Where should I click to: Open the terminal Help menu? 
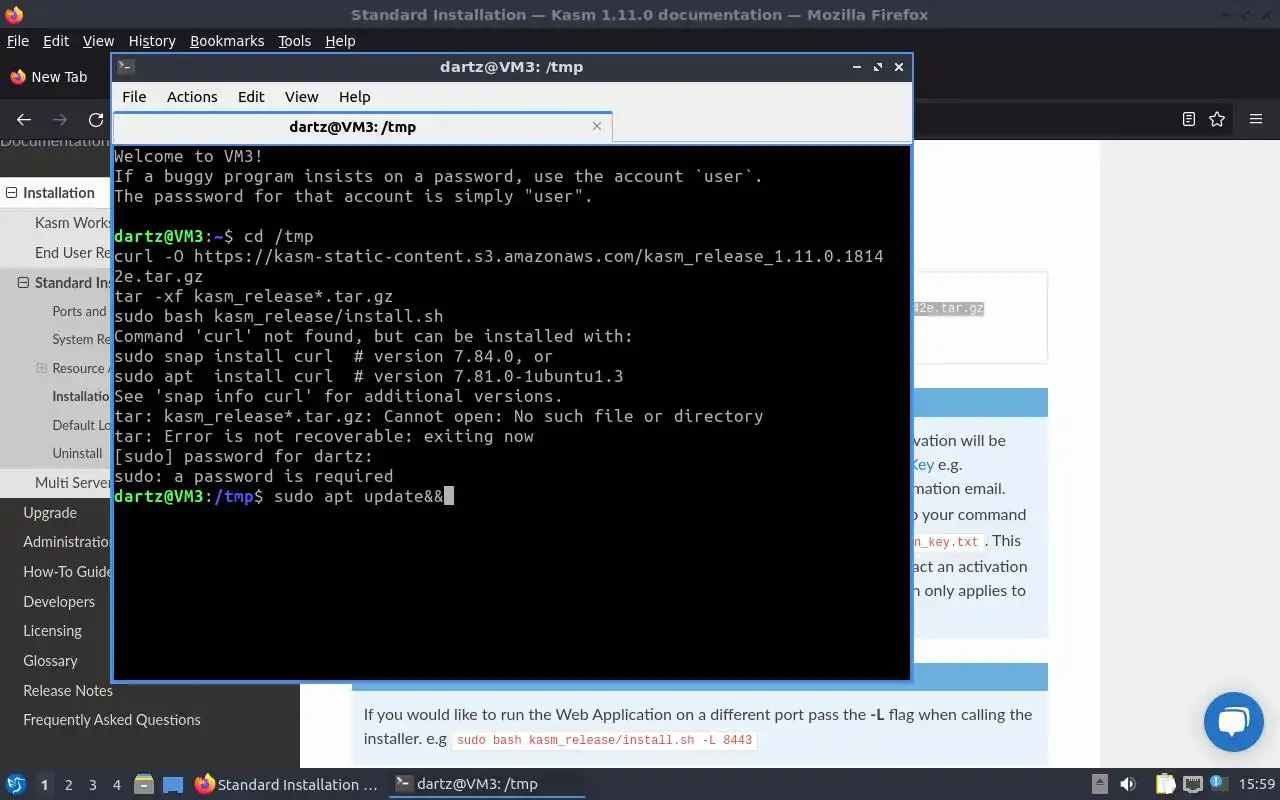coord(355,97)
